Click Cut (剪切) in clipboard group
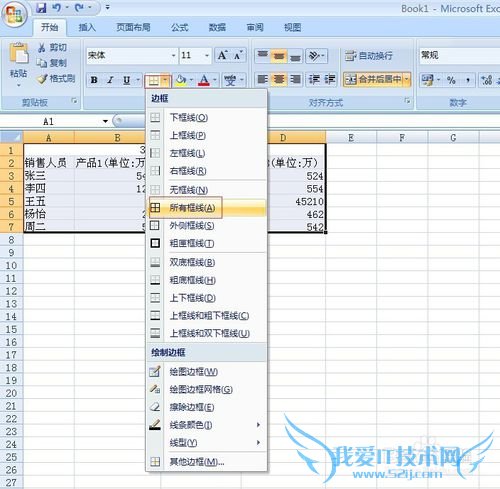Viewport: 500px width, 489px height. click(x=52, y=48)
